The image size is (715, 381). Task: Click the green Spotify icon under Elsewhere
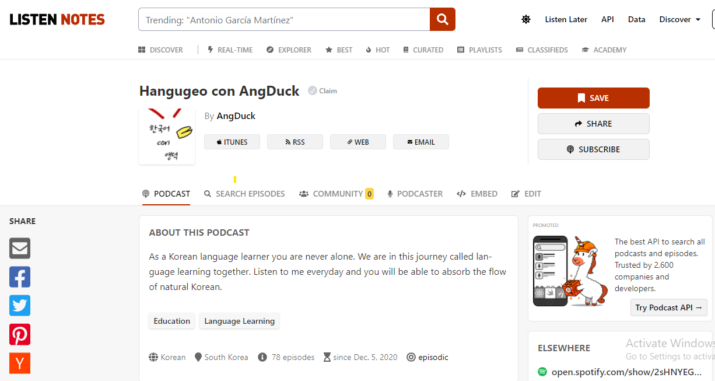tap(542, 371)
